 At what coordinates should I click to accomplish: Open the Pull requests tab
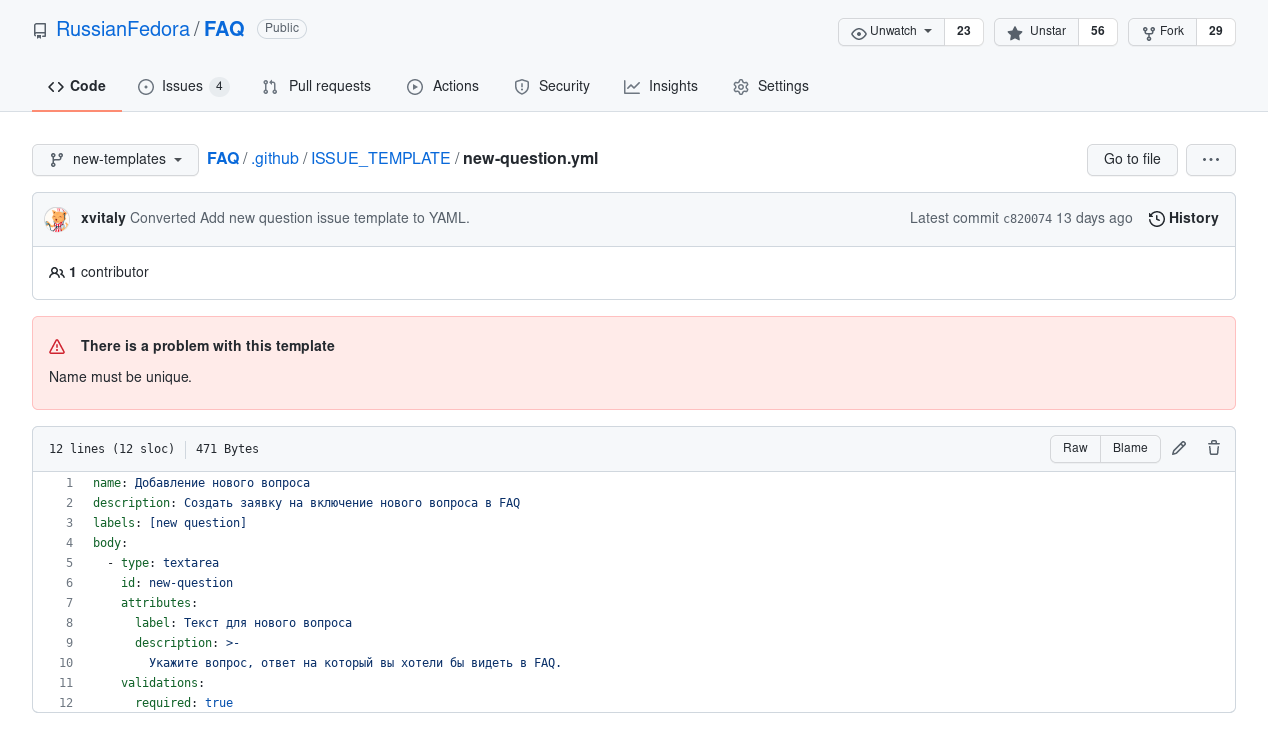click(317, 87)
